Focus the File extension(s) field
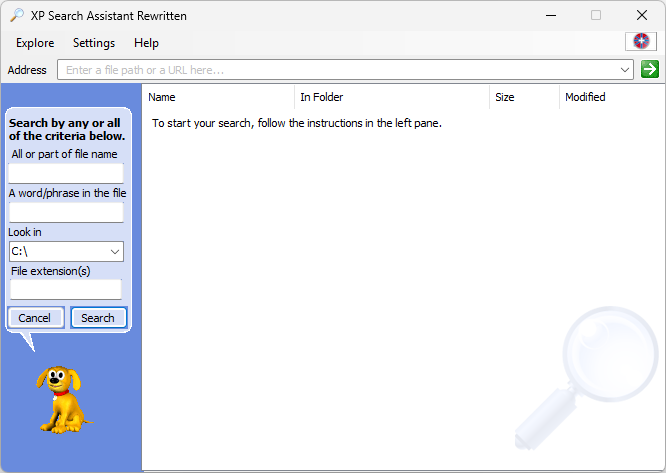The width and height of the screenshot is (666, 473). pos(66,290)
